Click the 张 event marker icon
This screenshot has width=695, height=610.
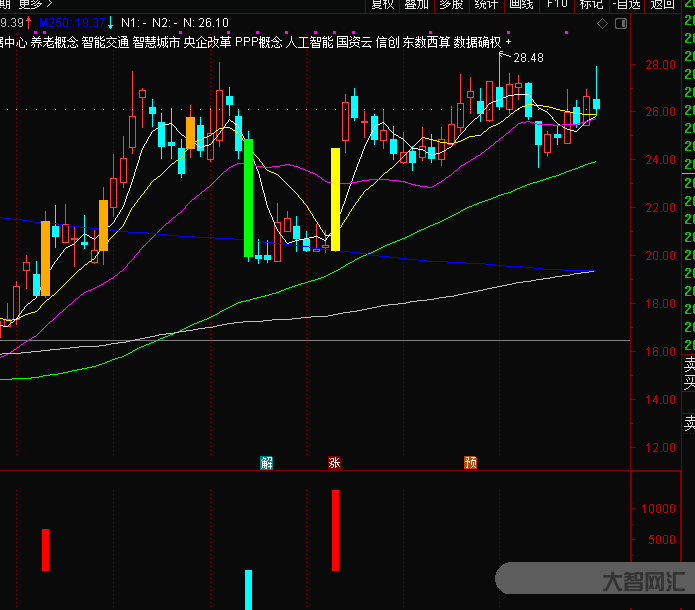point(334,463)
